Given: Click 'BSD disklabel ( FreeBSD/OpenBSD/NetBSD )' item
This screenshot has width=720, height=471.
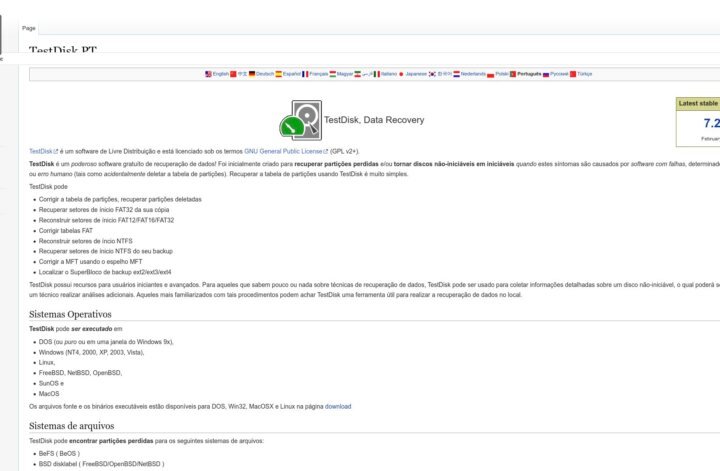Looking at the screenshot, I should pos(101,464).
